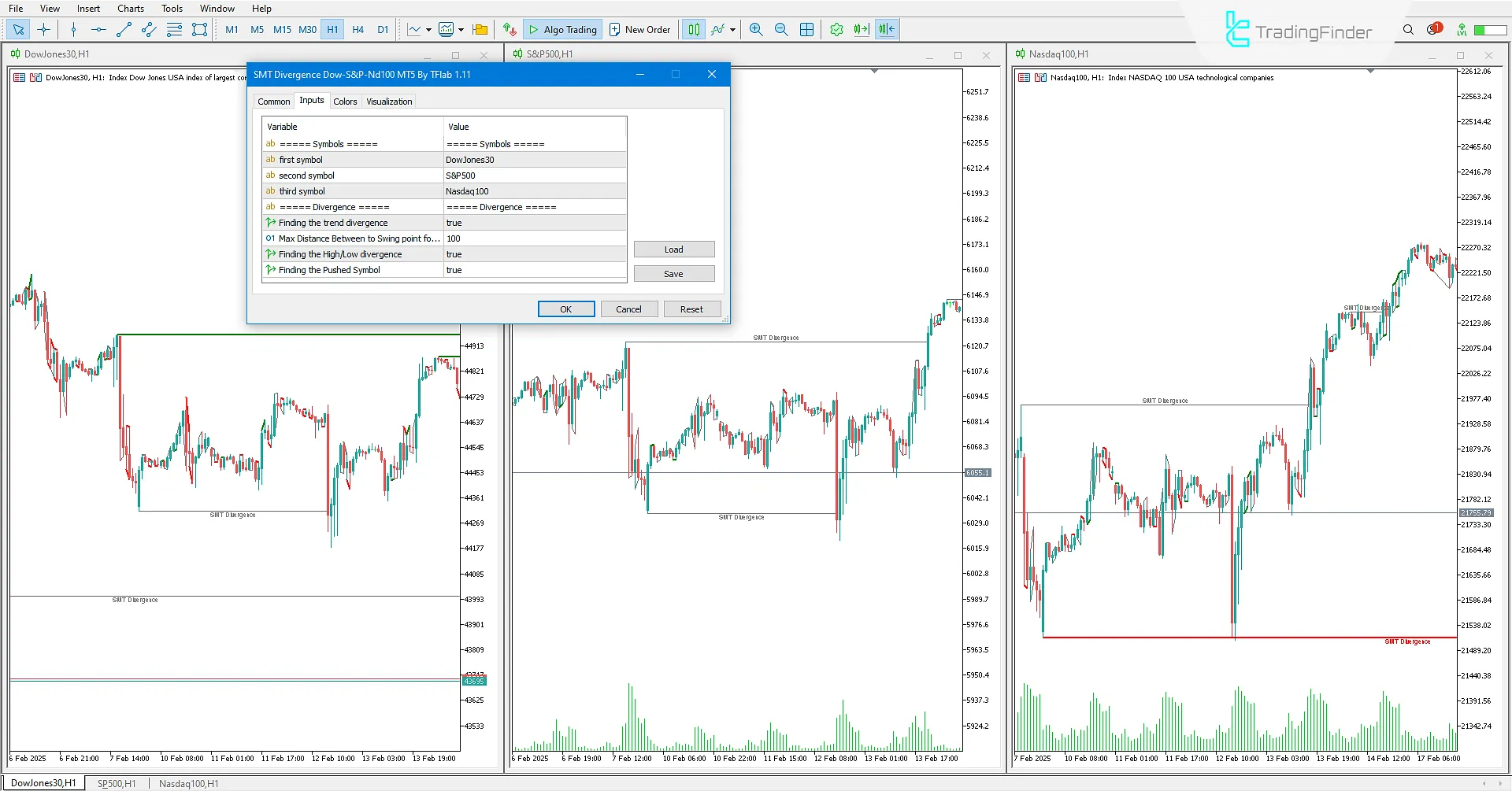Toggle Finding the High/Low divergence setting
1512x791 pixels.
pyautogui.click(x=534, y=253)
